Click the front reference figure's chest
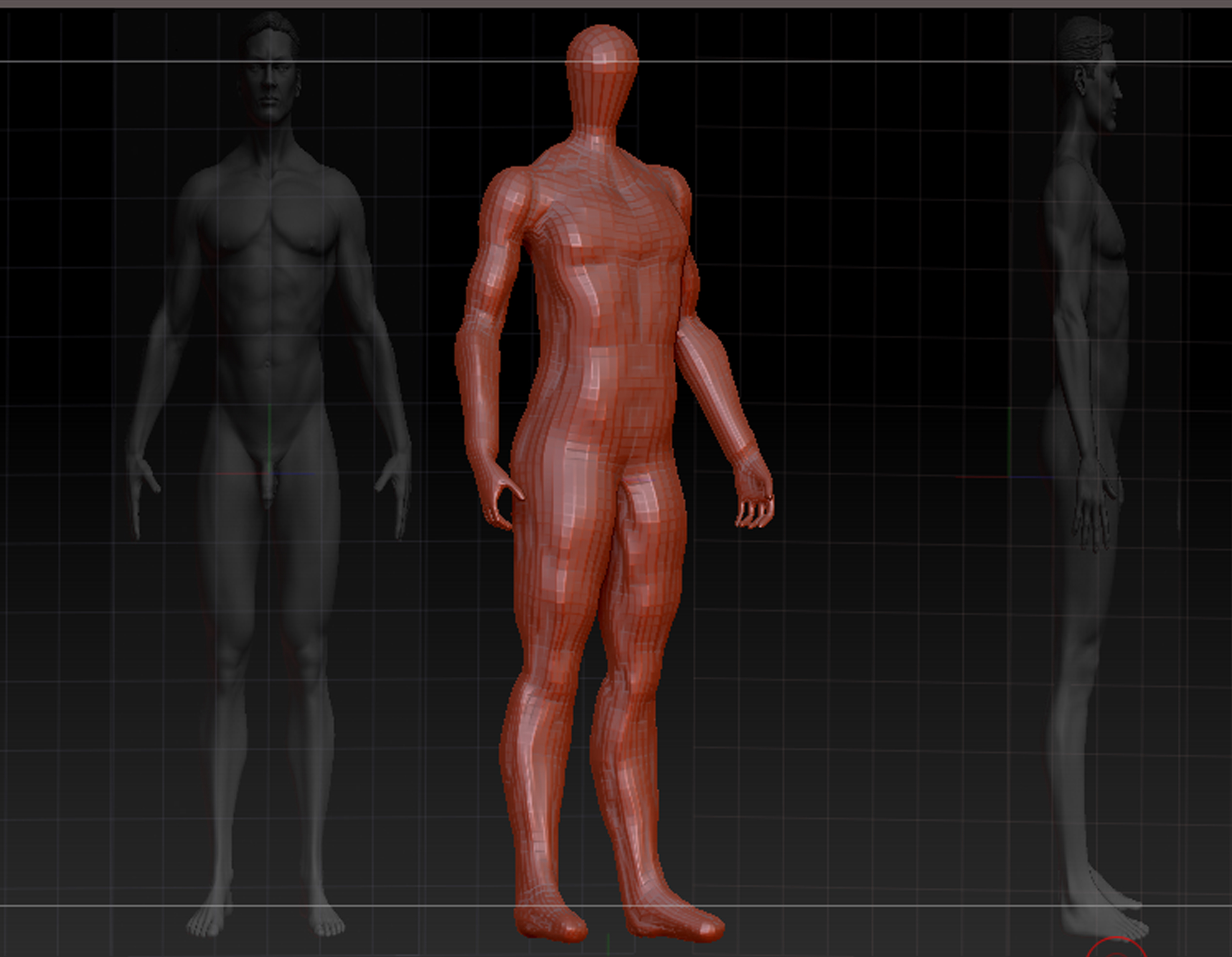1232x957 pixels. (271, 220)
